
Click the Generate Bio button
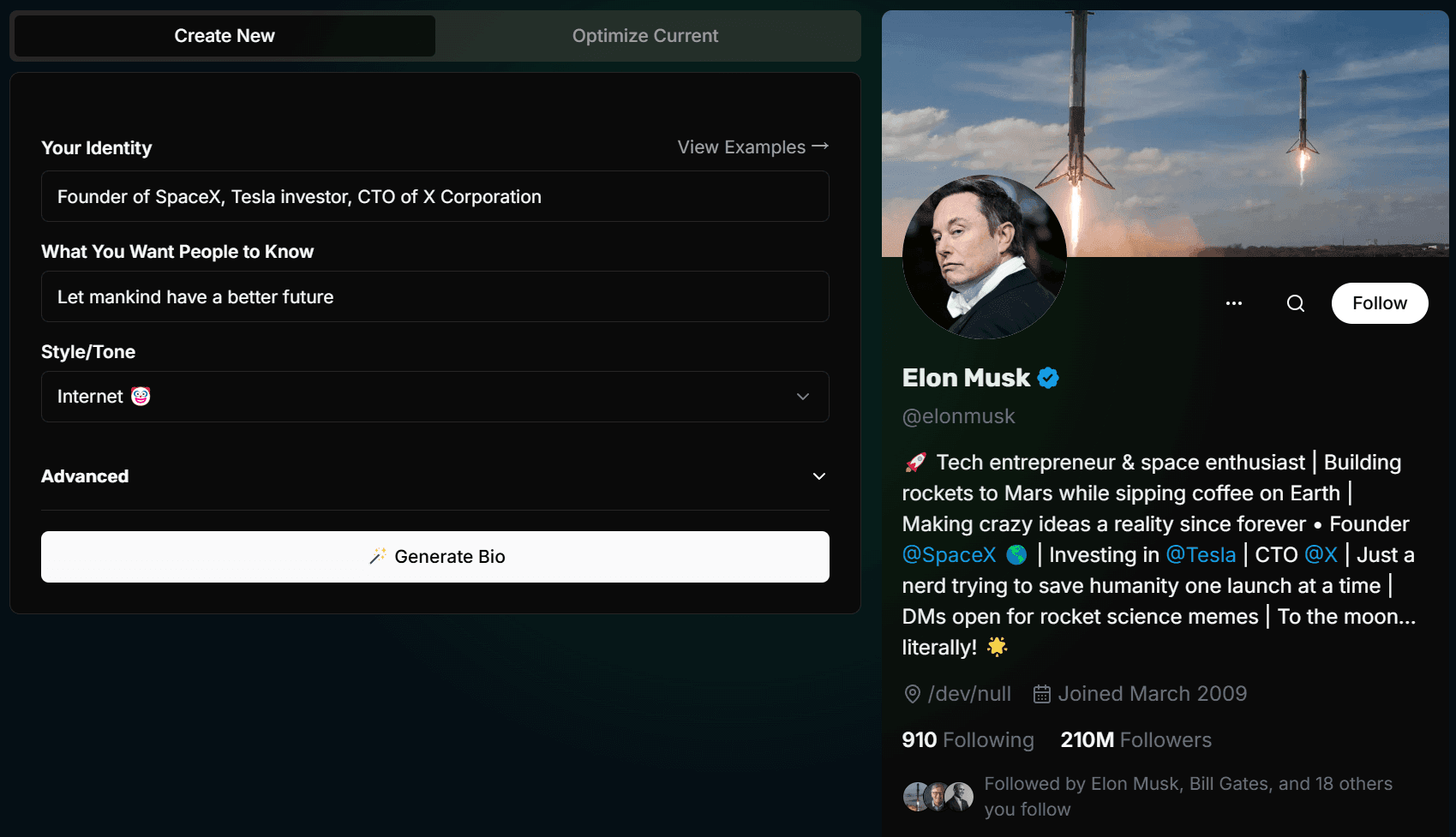(435, 557)
